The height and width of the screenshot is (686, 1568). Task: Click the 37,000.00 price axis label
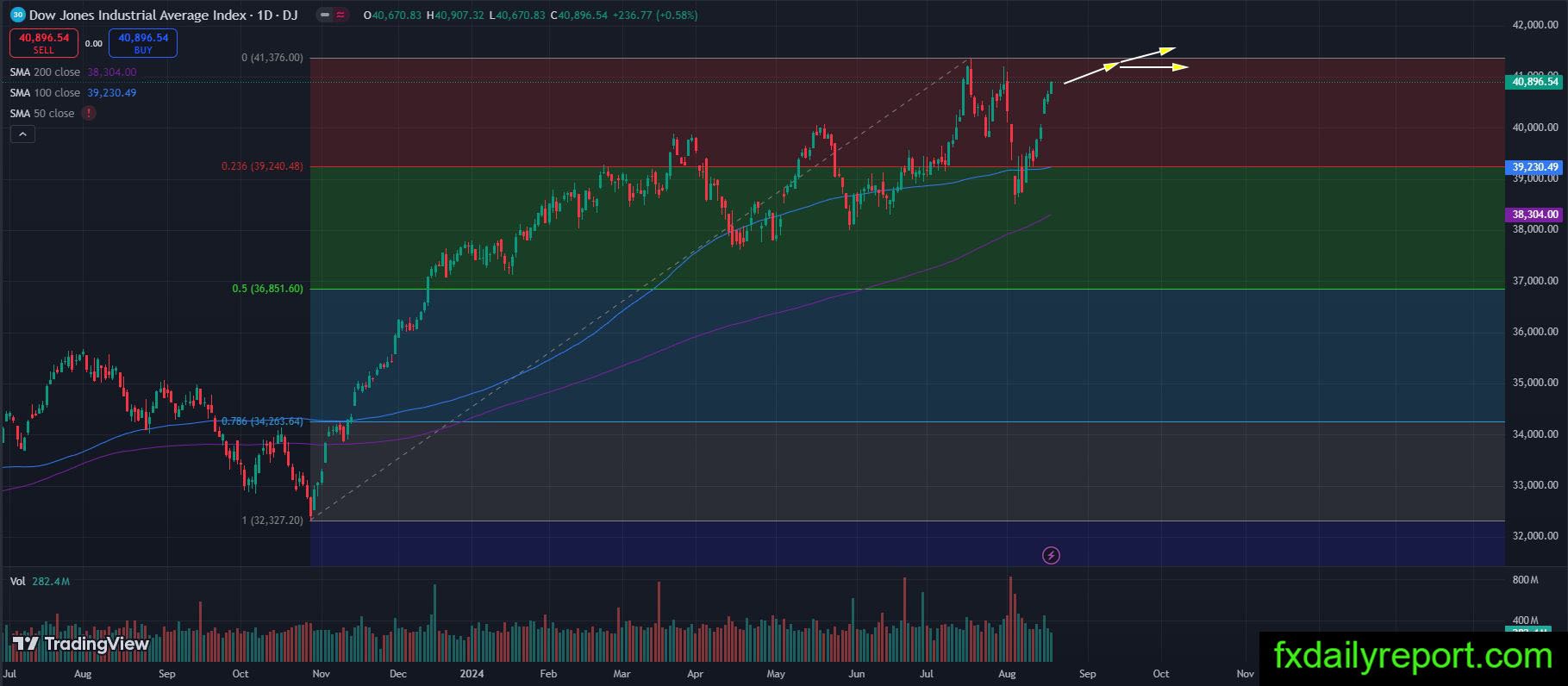tap(1535, 281)
